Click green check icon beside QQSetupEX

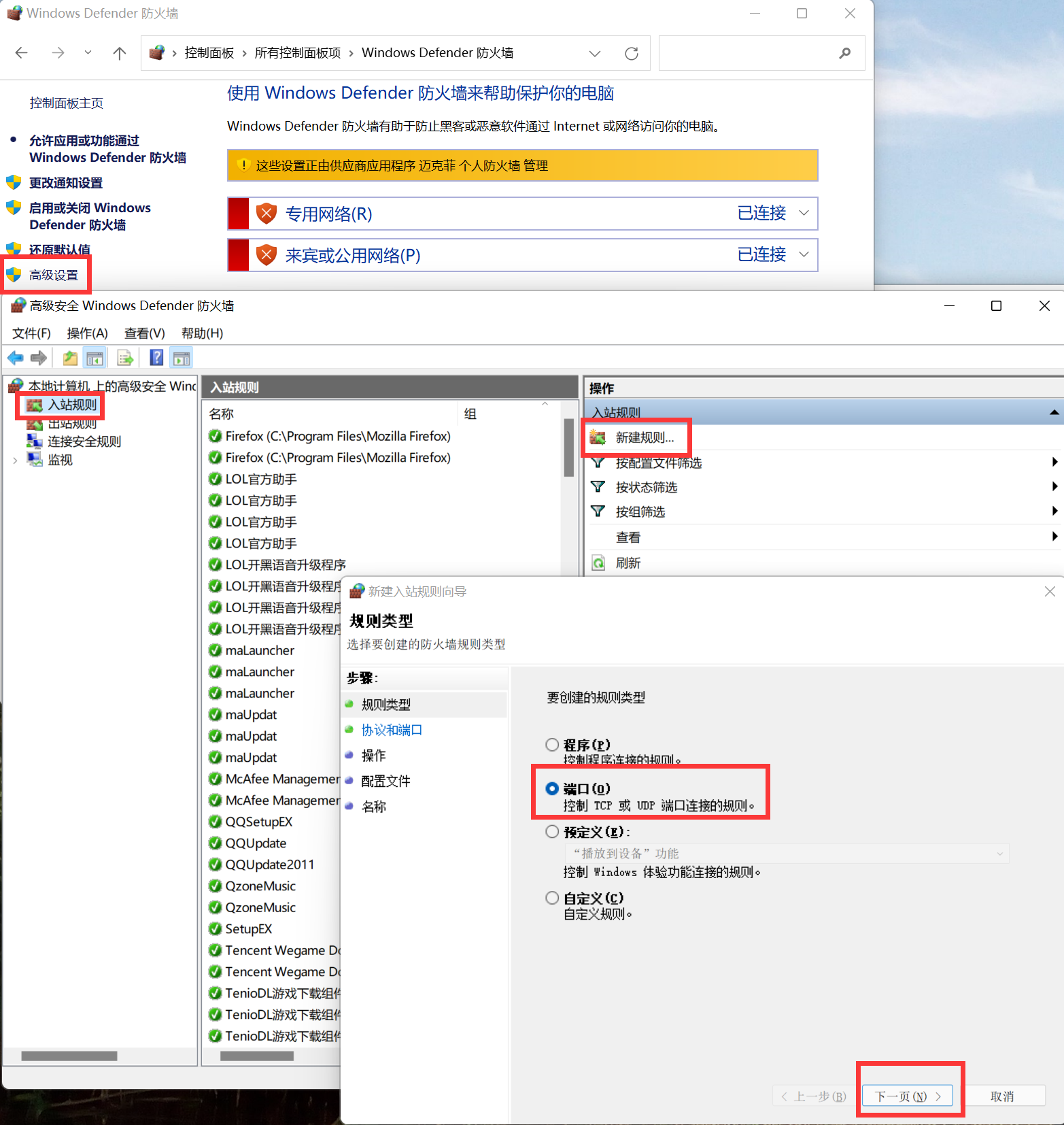coord(215,822)
